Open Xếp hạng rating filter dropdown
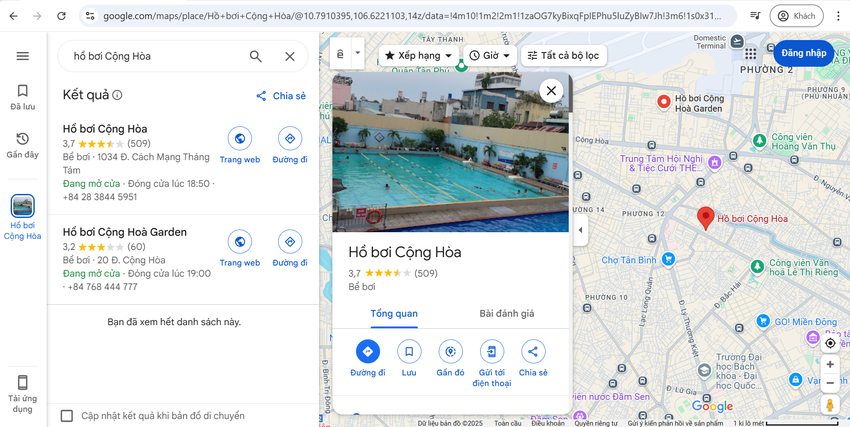Viewport: 850px width, 427px height. coord(418,56)
